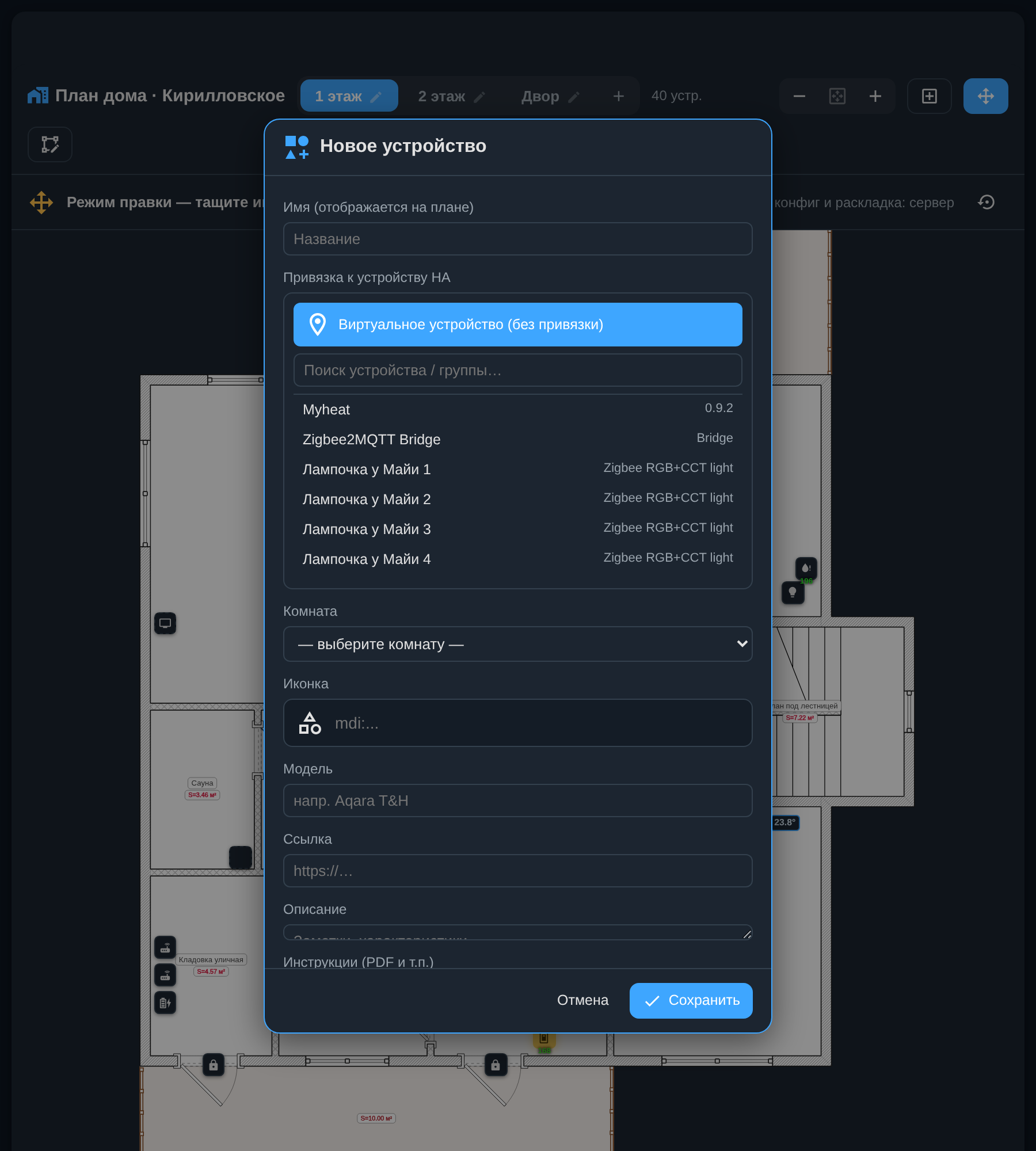
Task: Click the fit-to-screen zoom icon
Action: pyautogui.click(x=837, y=96)
